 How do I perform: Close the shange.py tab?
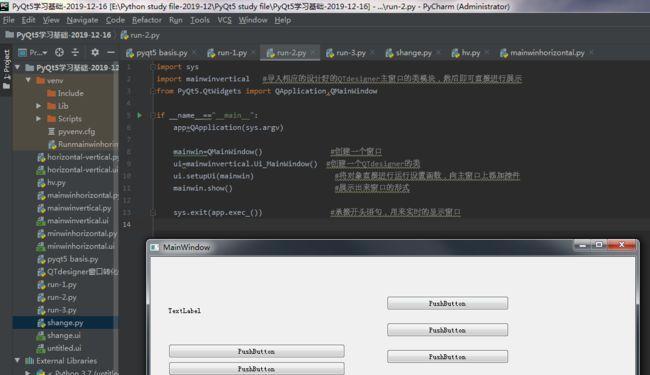point(439,53)
